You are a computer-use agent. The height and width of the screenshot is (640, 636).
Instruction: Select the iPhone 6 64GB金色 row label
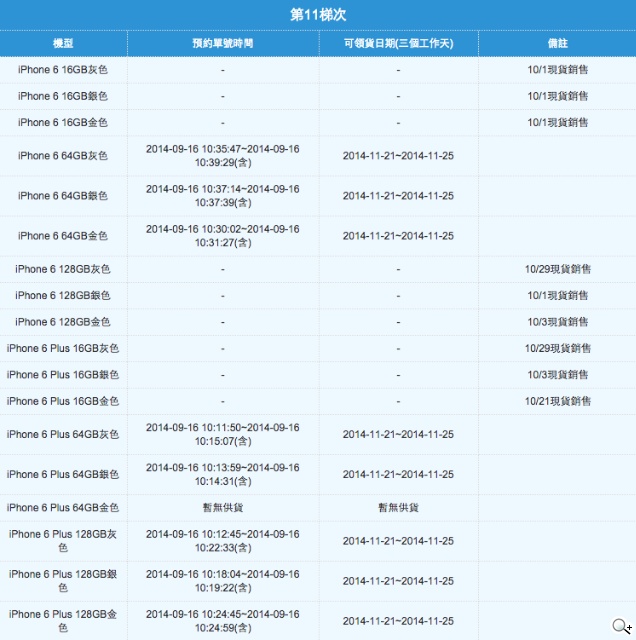click(x=63, y=236)
